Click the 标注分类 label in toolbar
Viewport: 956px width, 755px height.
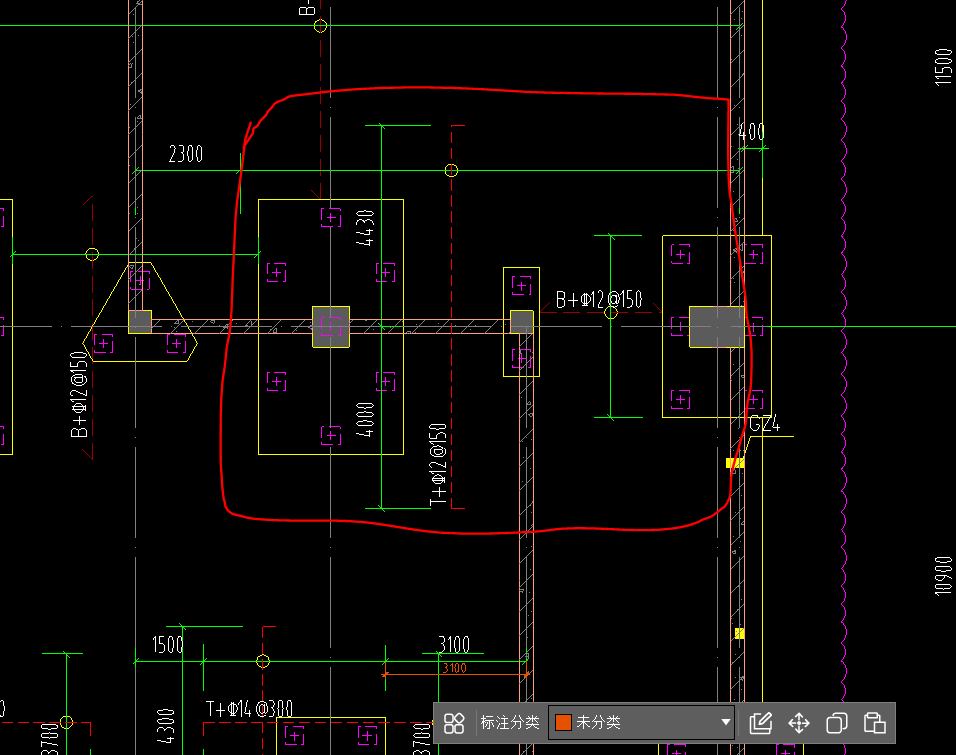point(509,722)
